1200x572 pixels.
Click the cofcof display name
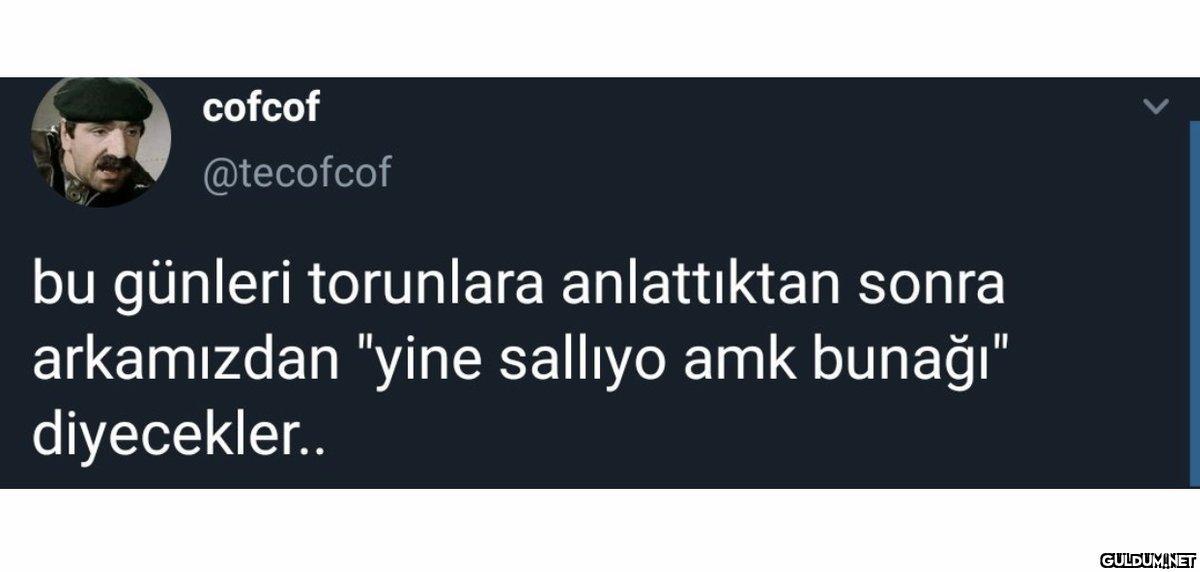click(261, 108)
